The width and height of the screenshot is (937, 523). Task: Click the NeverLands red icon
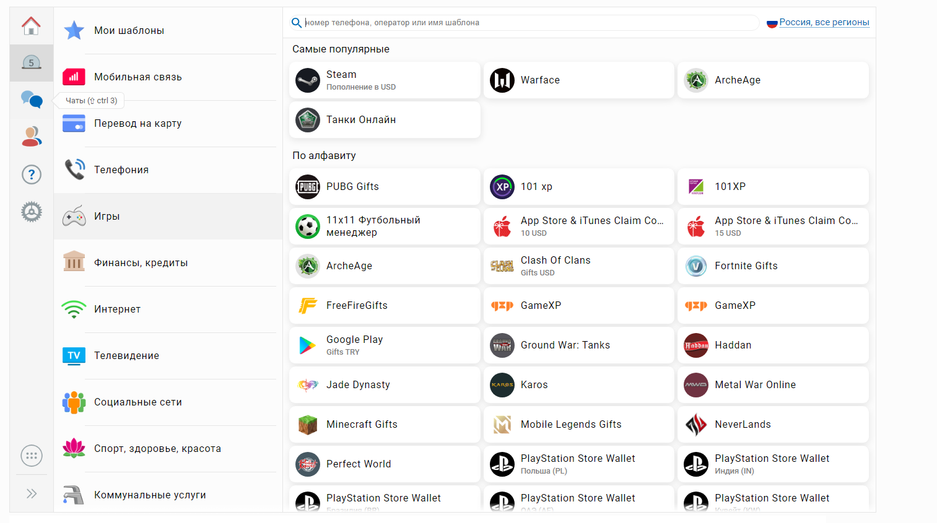[696, 425]
